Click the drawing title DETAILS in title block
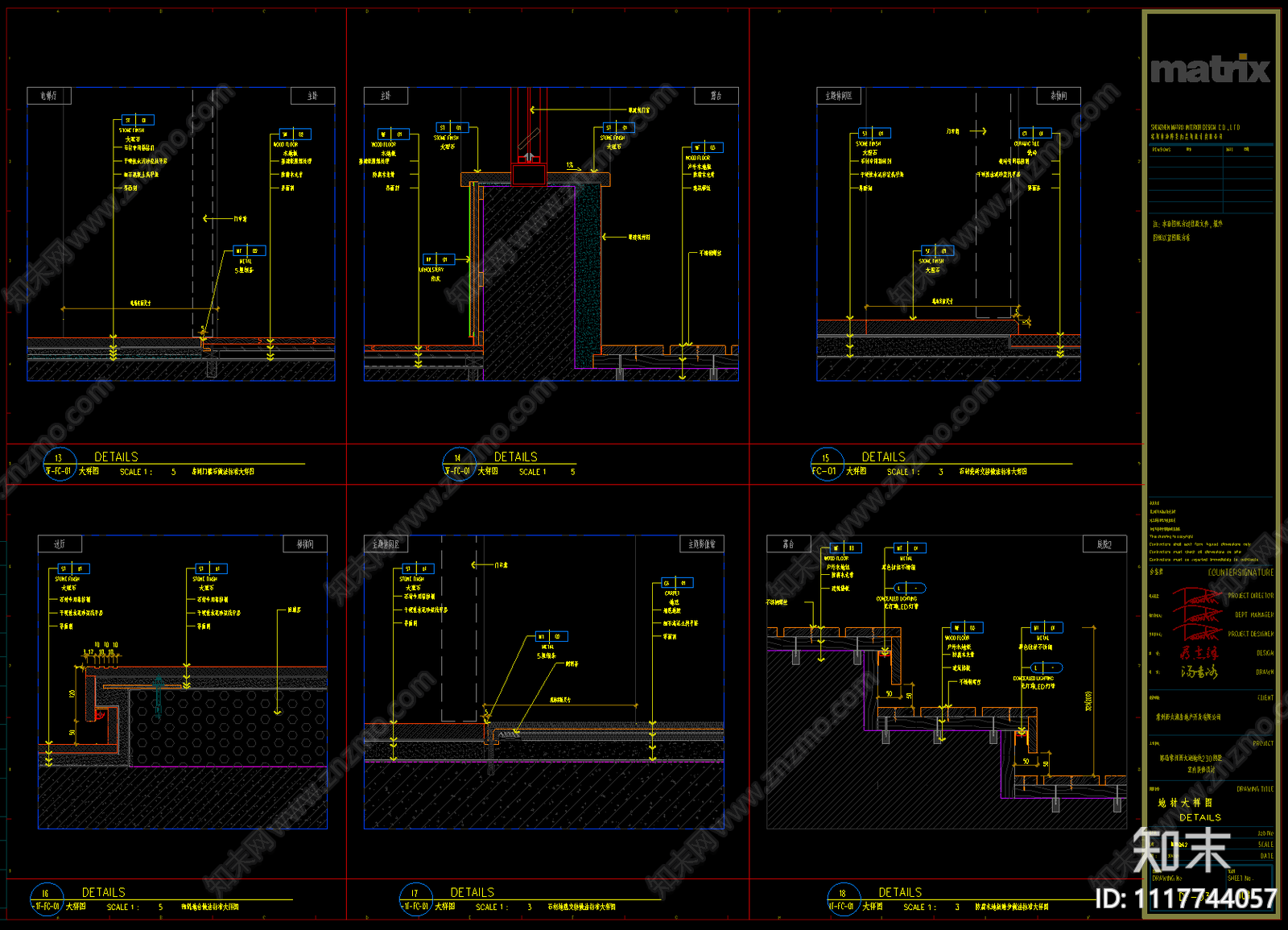This screenshot has height=930, width=1288. coord(1200,817)
